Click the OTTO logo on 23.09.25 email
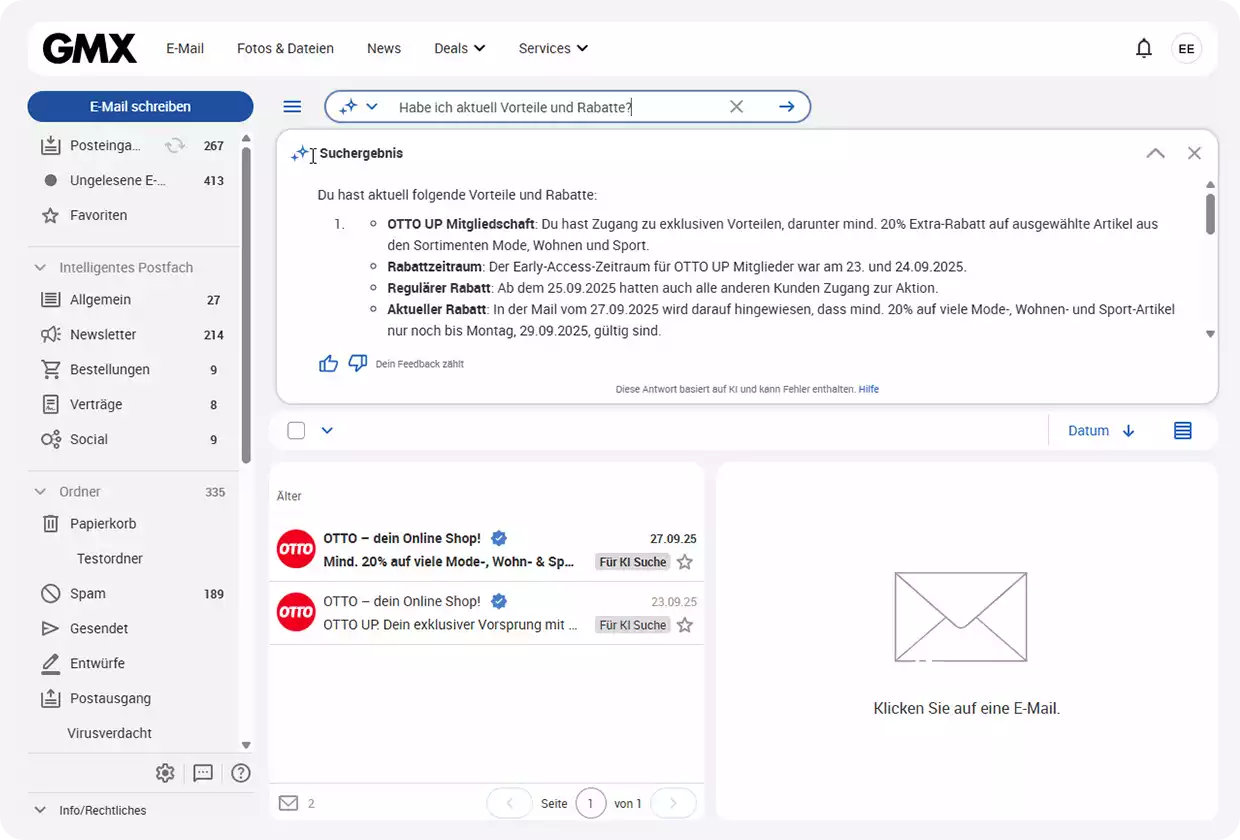 point(296,612)
